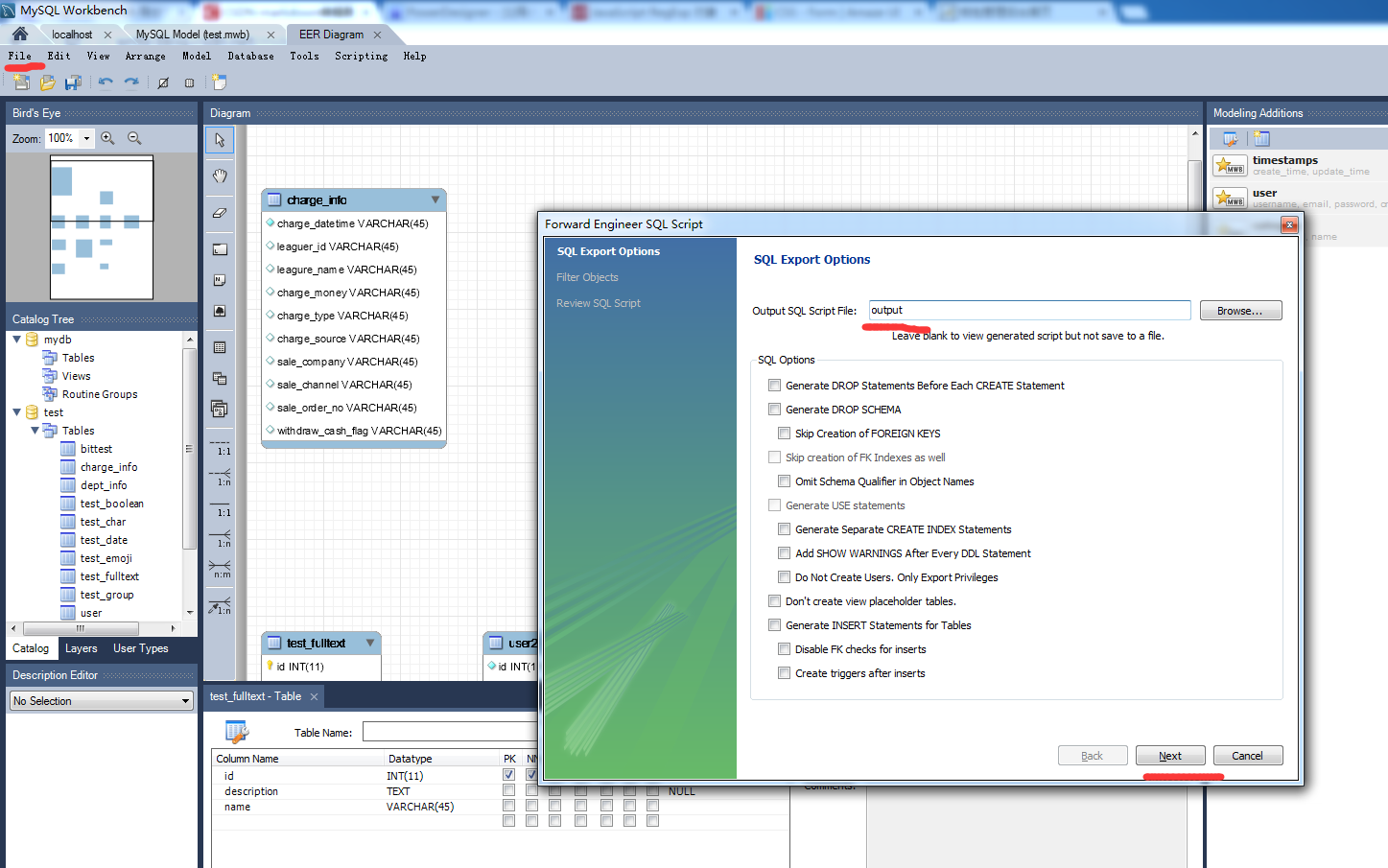Collapse the test_fulltext table in diagram
The width and height of the screenshot is (1388, 868).
[369, 643]
